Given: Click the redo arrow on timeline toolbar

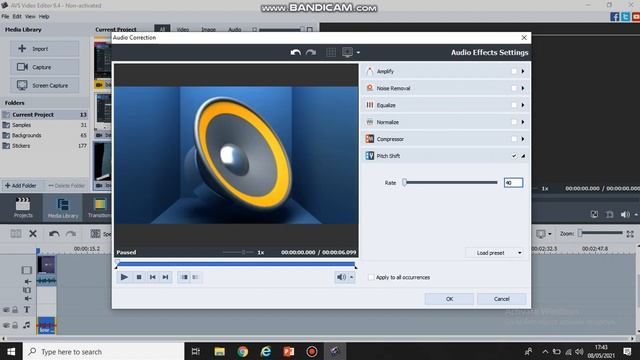Looking at the screenshot, I should tap(71, 233).
